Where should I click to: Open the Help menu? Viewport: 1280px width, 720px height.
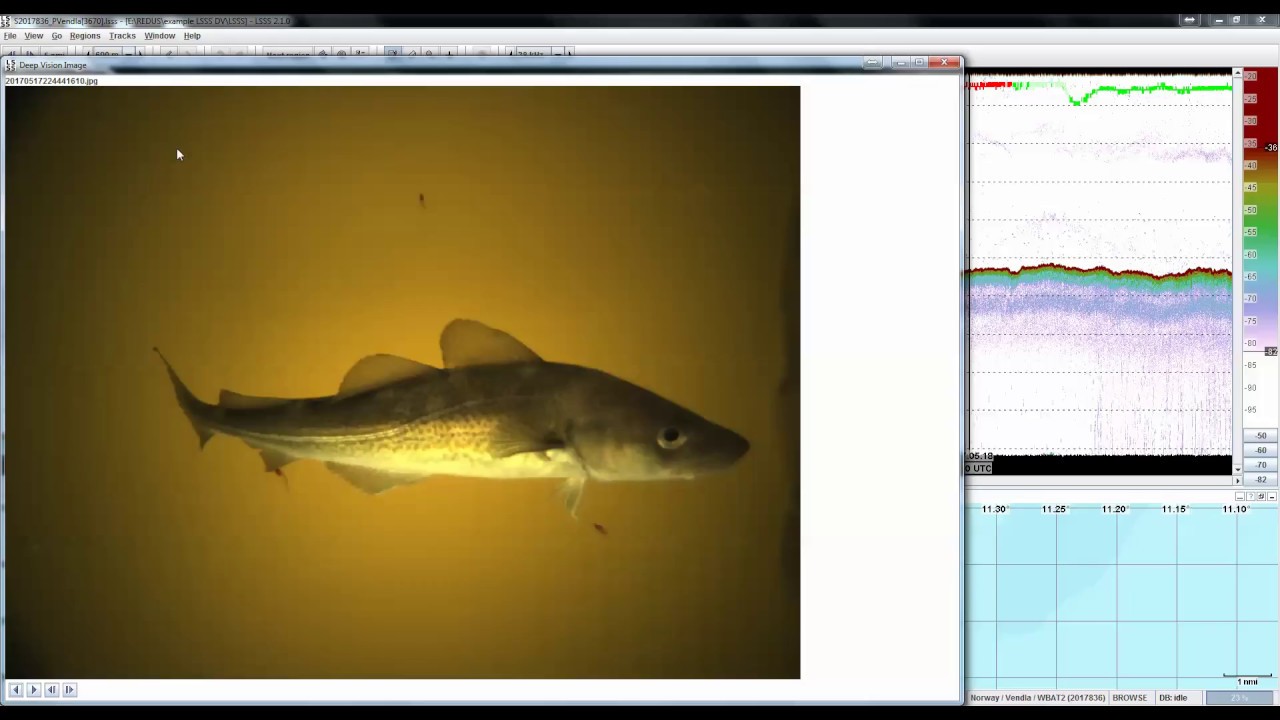[192, 36]
